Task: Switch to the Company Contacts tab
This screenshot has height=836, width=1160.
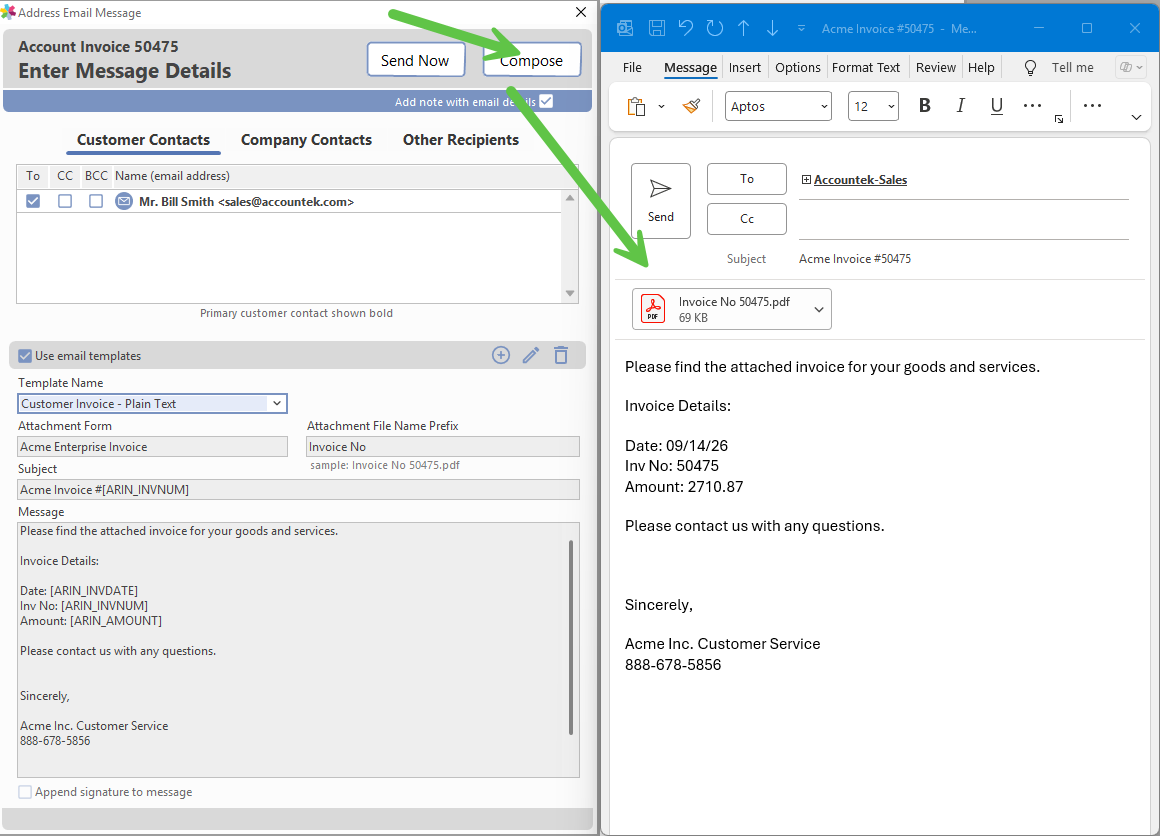Action: click(x=306, y=140)
